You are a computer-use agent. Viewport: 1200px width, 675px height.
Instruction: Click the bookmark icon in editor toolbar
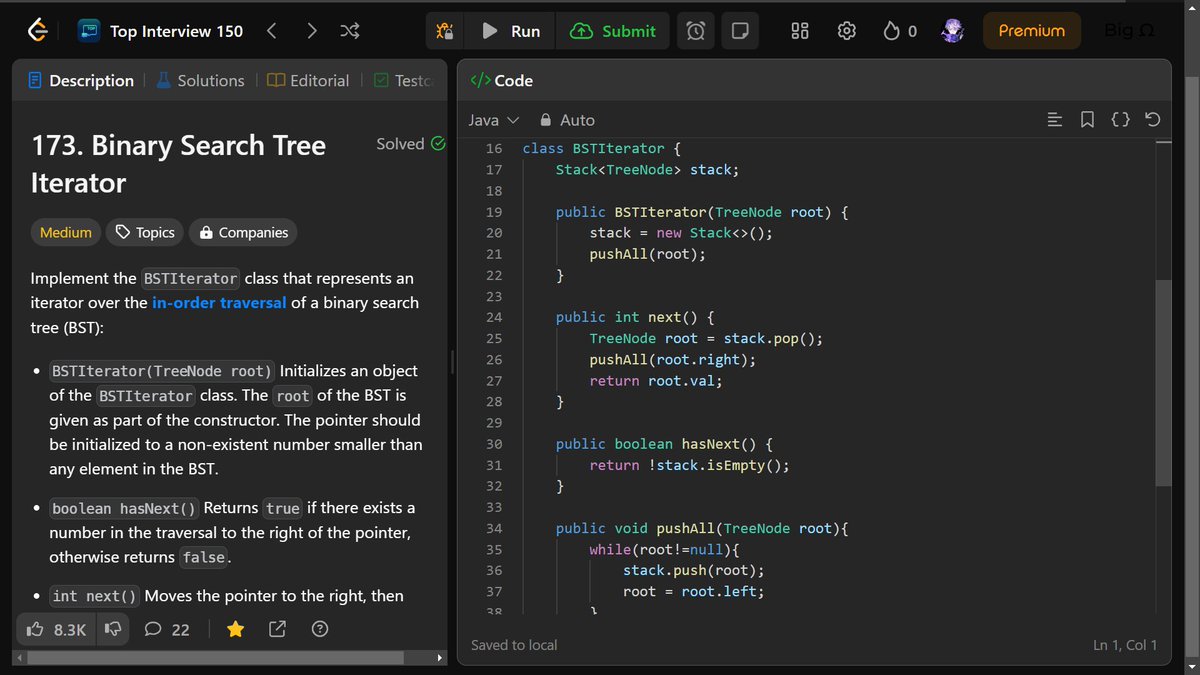(x=1087, y=120)
